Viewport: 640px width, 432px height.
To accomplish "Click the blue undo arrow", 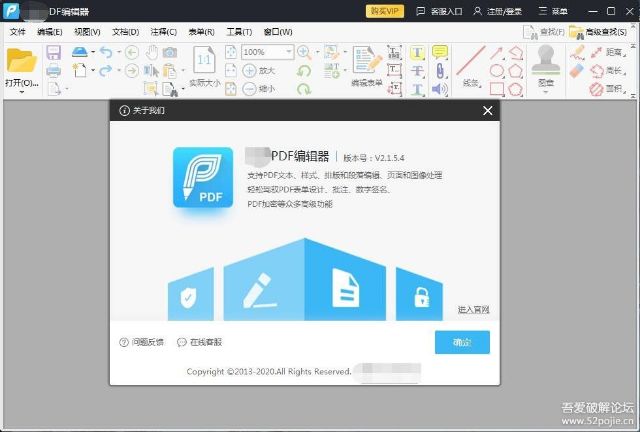I will click(106, 52).
